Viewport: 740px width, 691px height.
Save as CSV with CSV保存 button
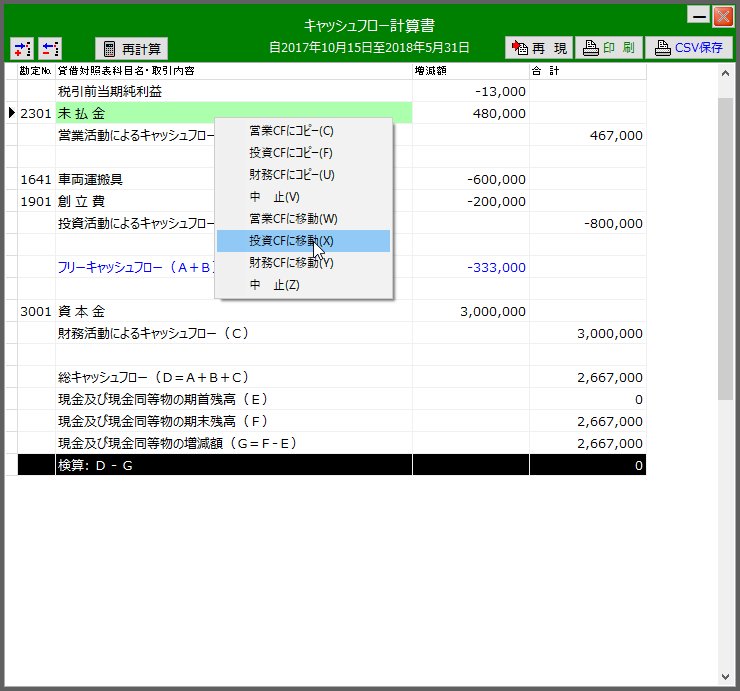(x=688, y=48)
